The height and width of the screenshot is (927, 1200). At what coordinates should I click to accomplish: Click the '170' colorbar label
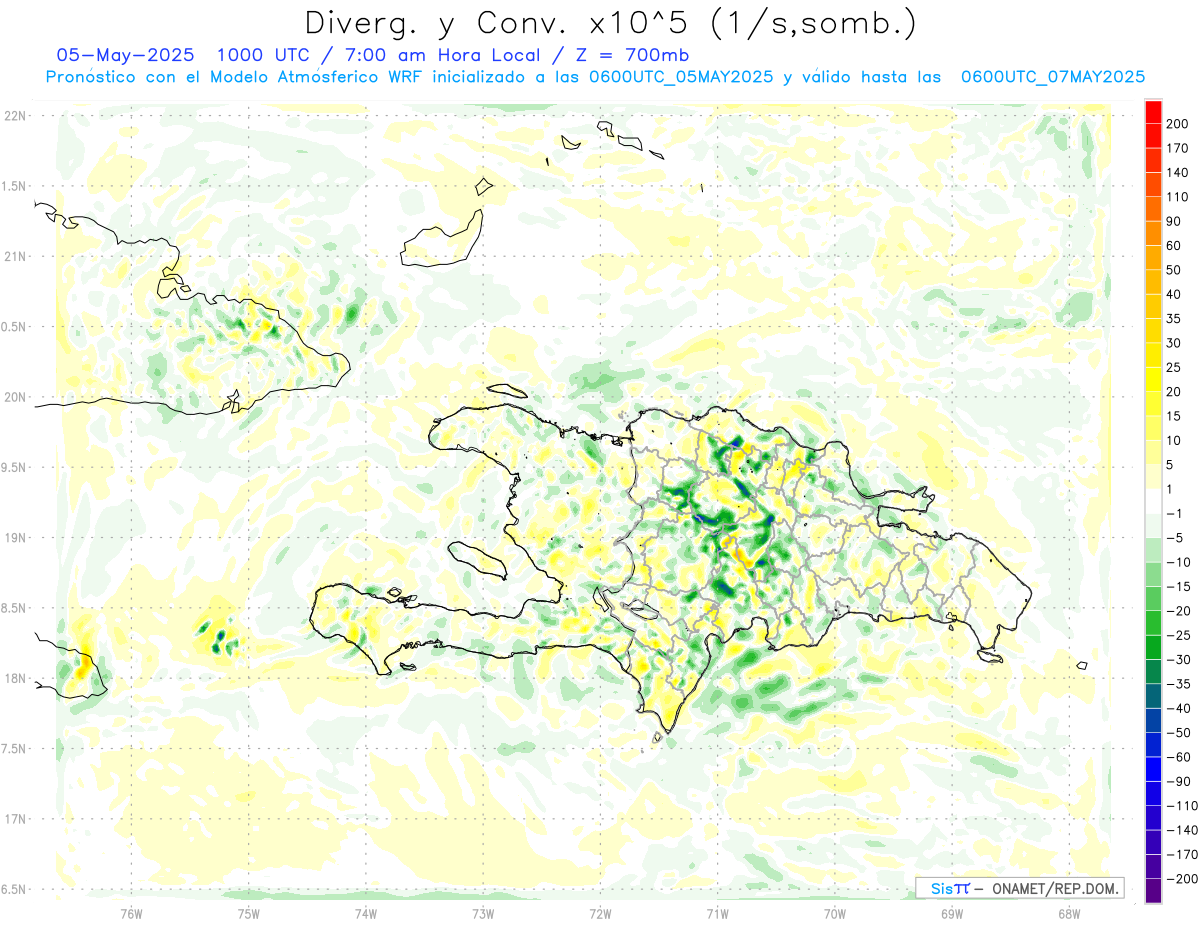[1177, 148]
